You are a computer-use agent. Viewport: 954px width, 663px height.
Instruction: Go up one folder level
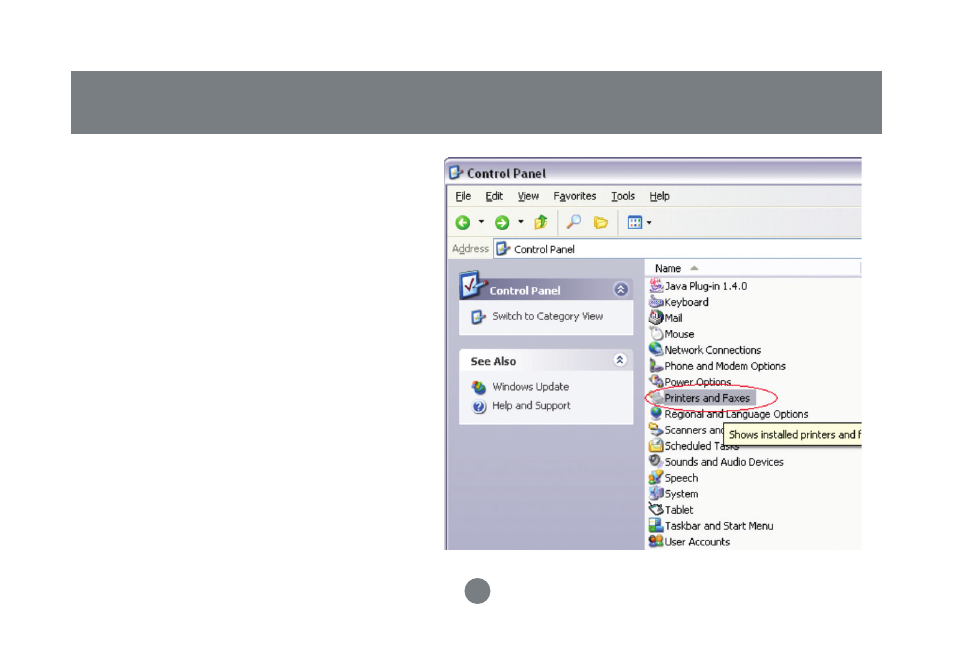coord(541,222)
